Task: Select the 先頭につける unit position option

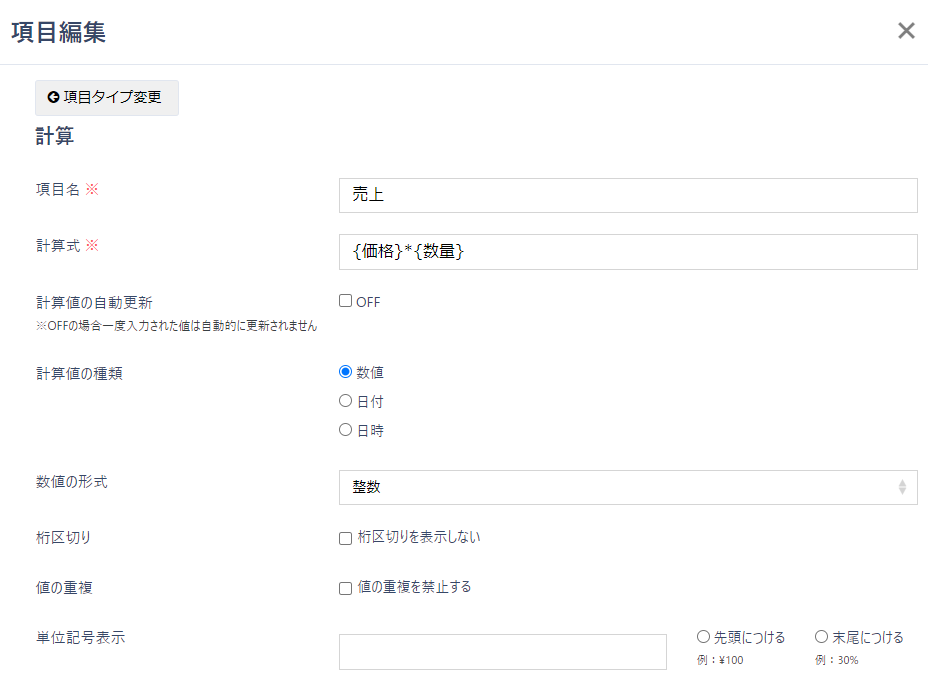Action: point(704,636)
